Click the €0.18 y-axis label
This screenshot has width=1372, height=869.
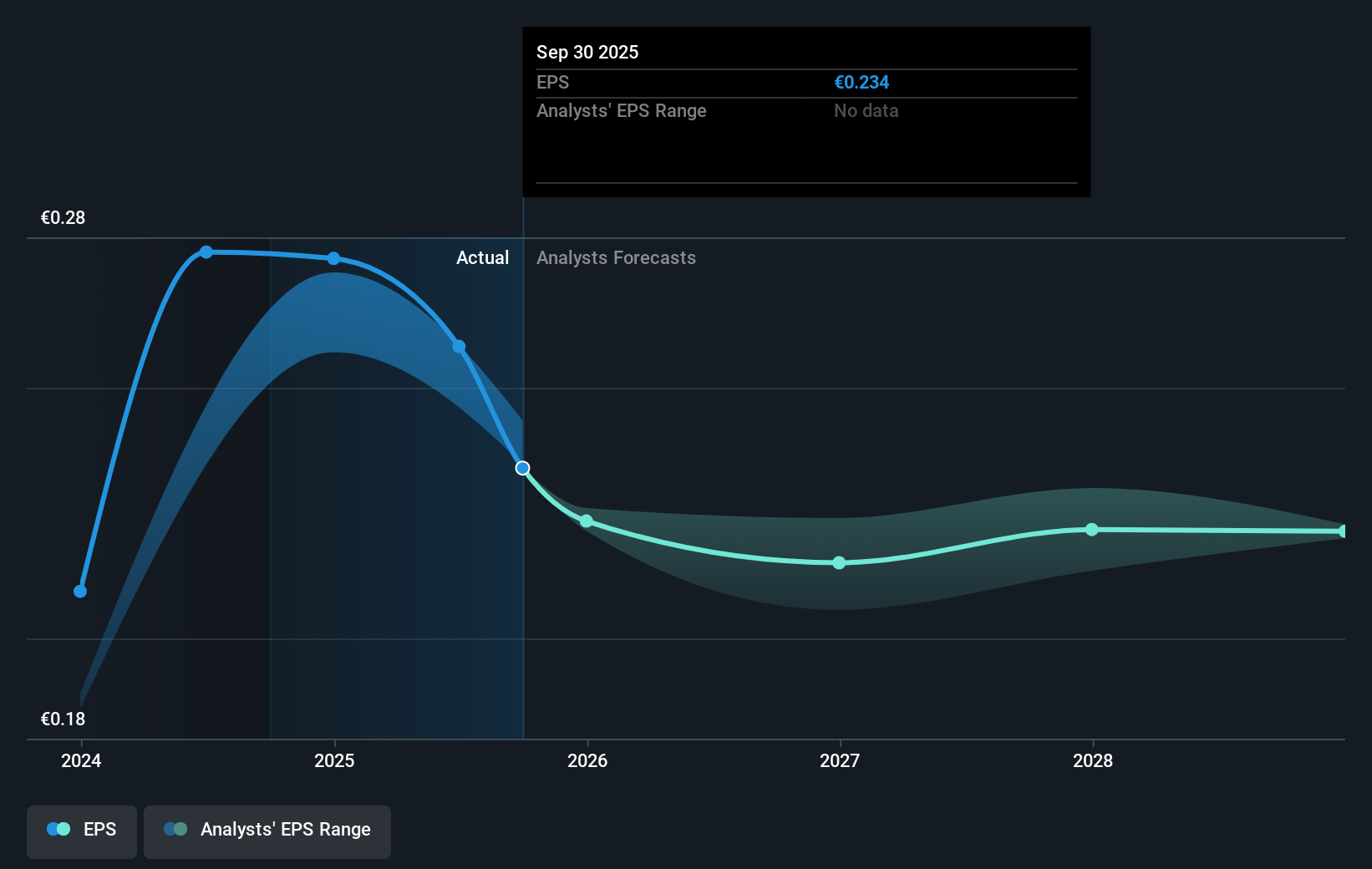[x=63, y=719]
